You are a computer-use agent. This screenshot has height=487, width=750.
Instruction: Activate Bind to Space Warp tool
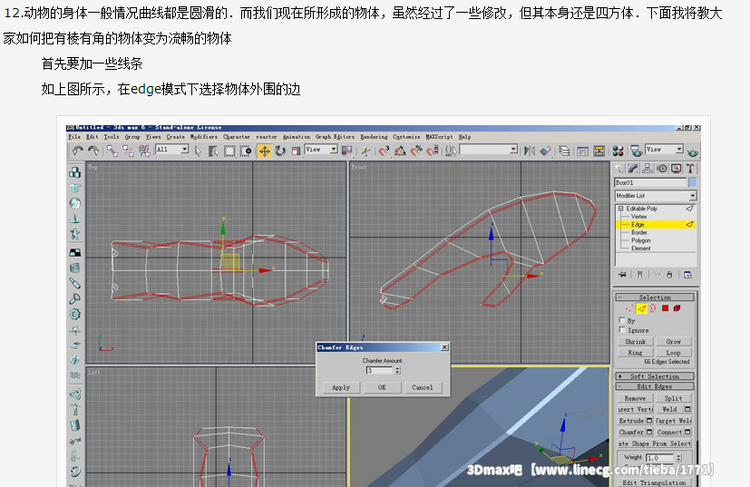(x=144, y=151)
